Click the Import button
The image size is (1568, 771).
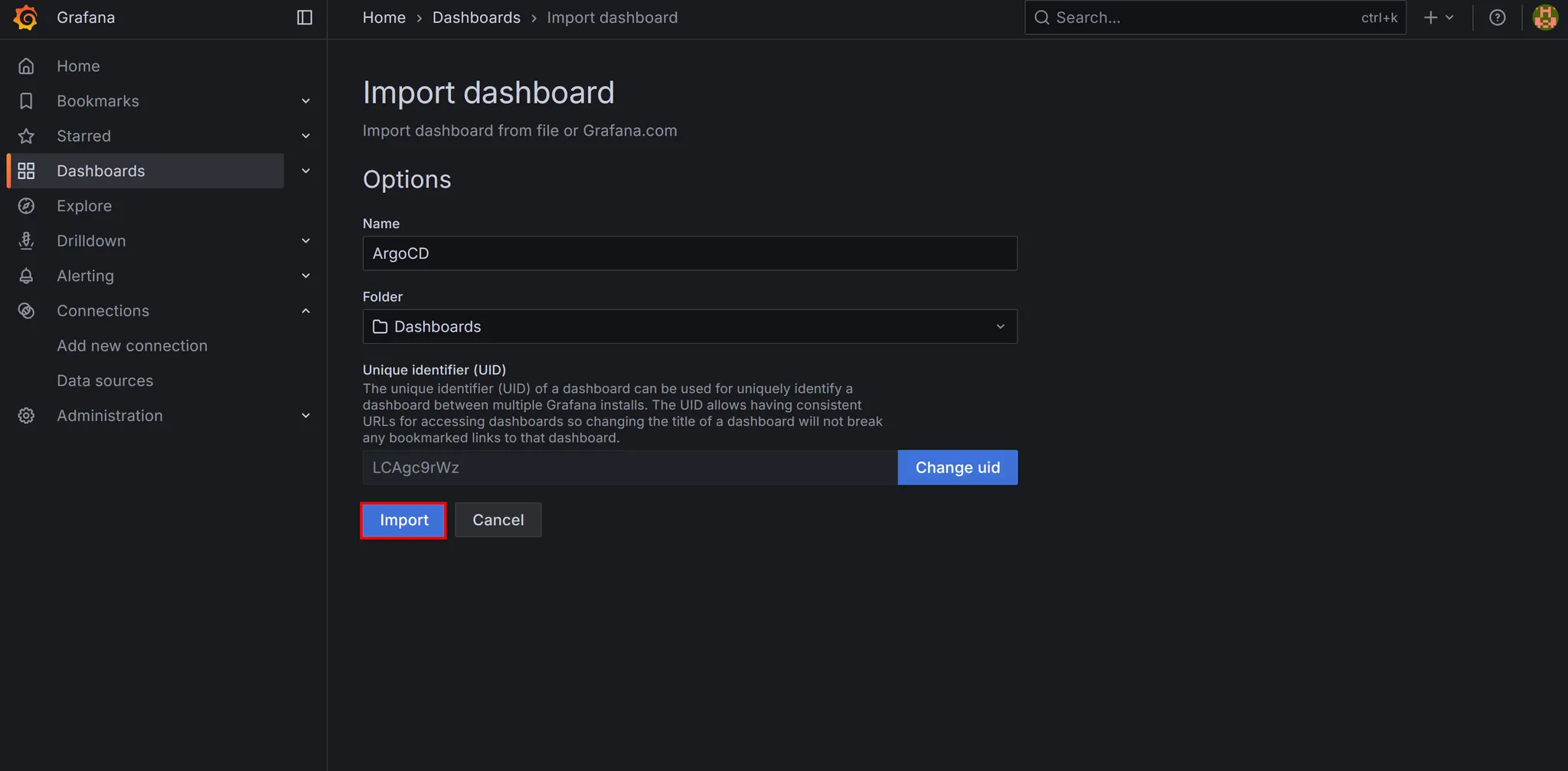click(403, 520)
